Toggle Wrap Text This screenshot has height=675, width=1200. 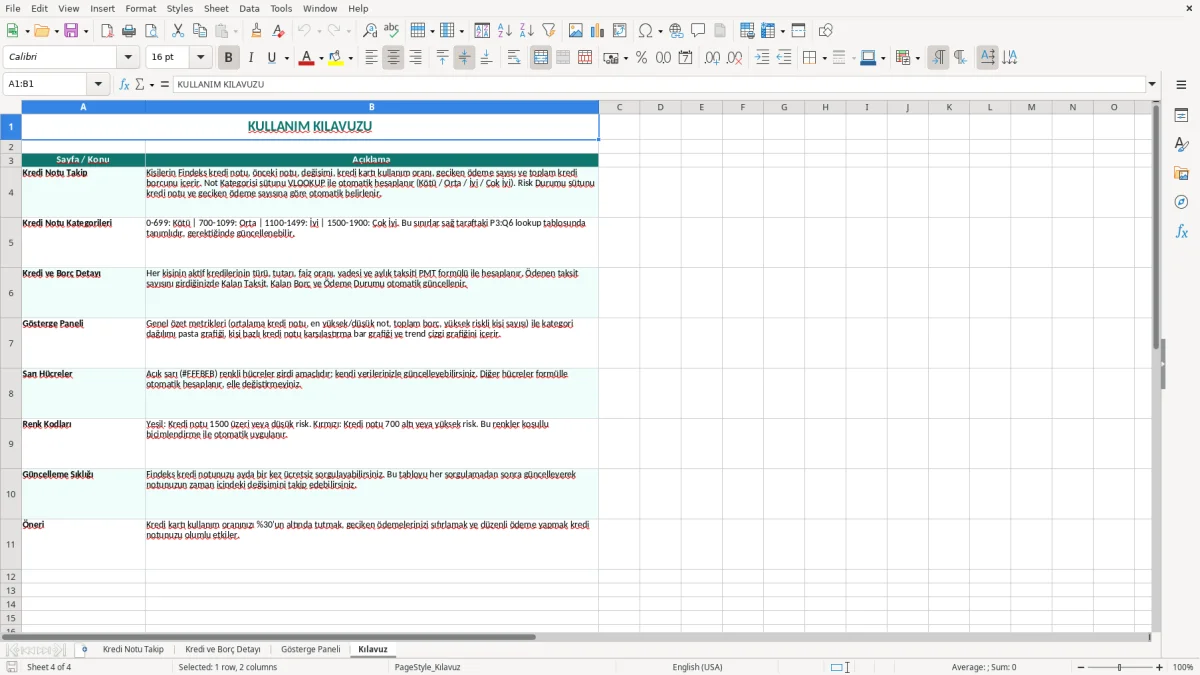[514, 58]
